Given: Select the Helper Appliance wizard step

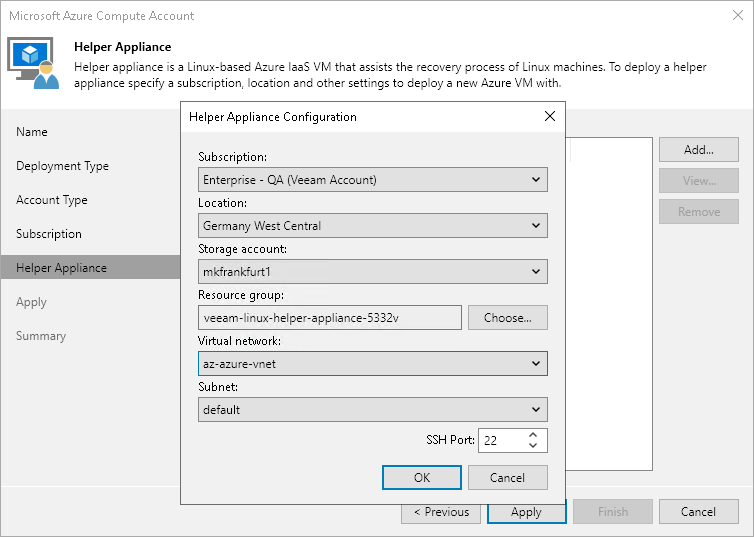Looking at the screenshot, I should tap(90, 267).
